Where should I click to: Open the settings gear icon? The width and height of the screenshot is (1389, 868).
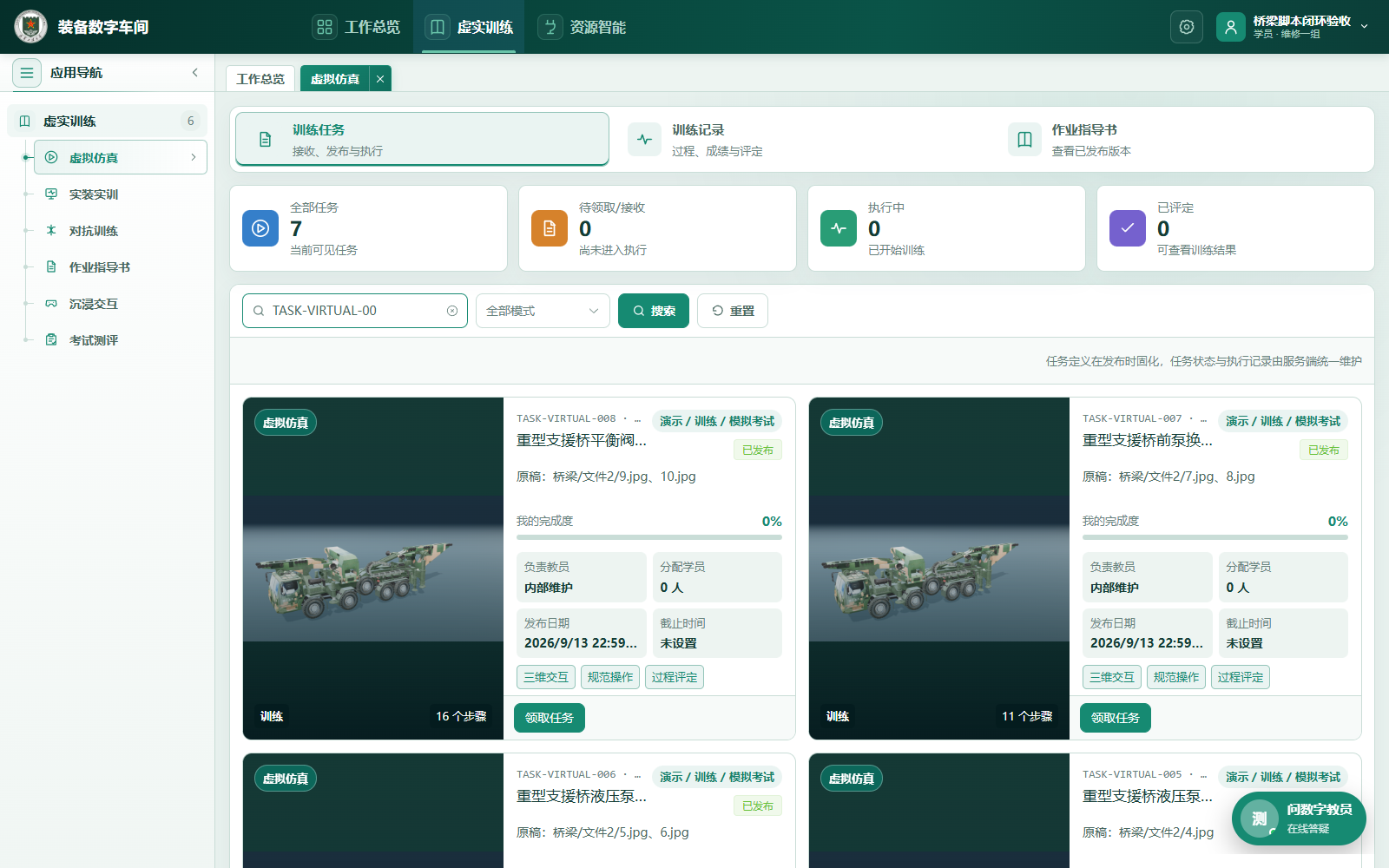pyautogui.click(x=1187, y=27)
